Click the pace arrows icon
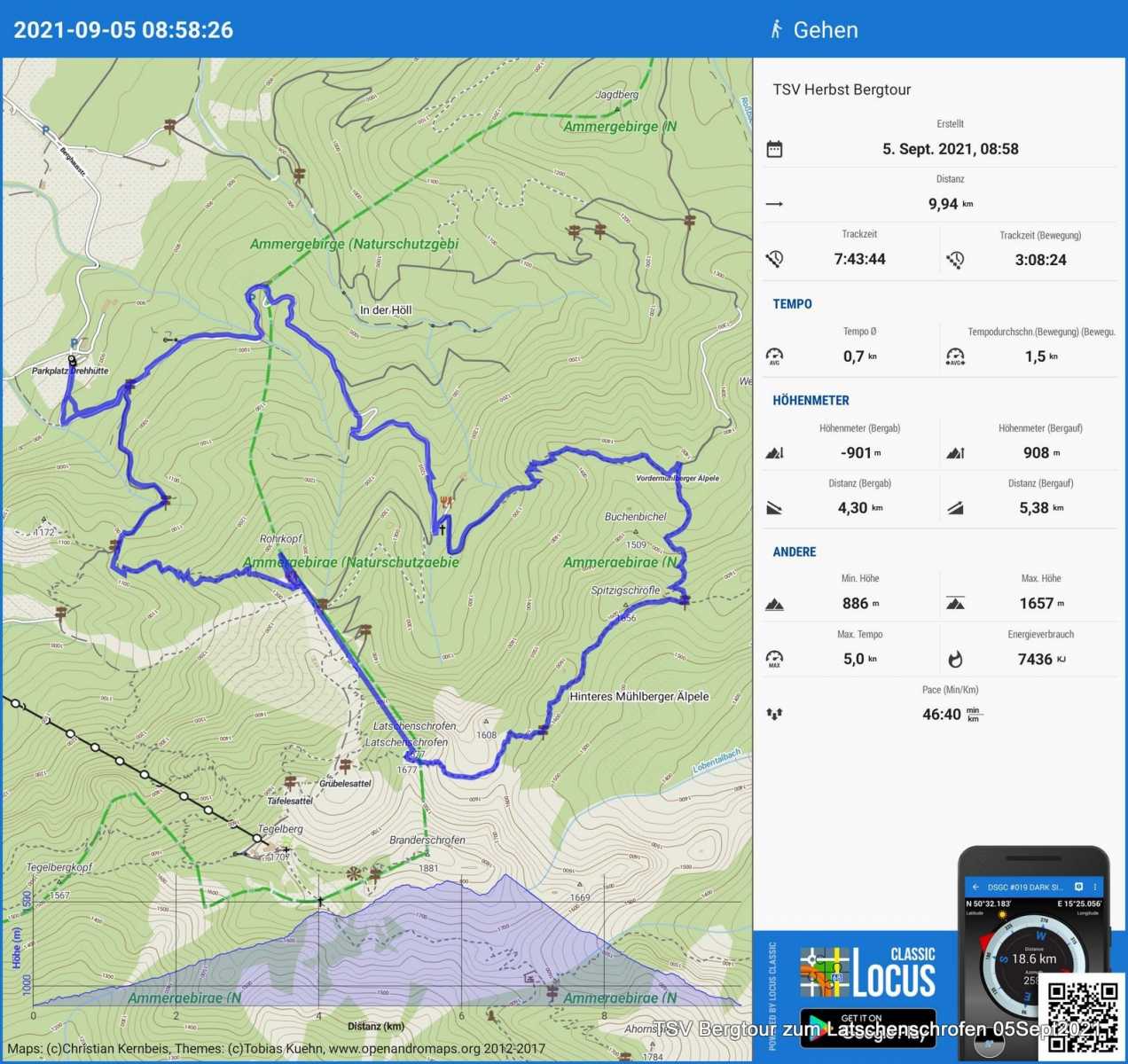This screenshot has height=1064, width=1128. 774,714
